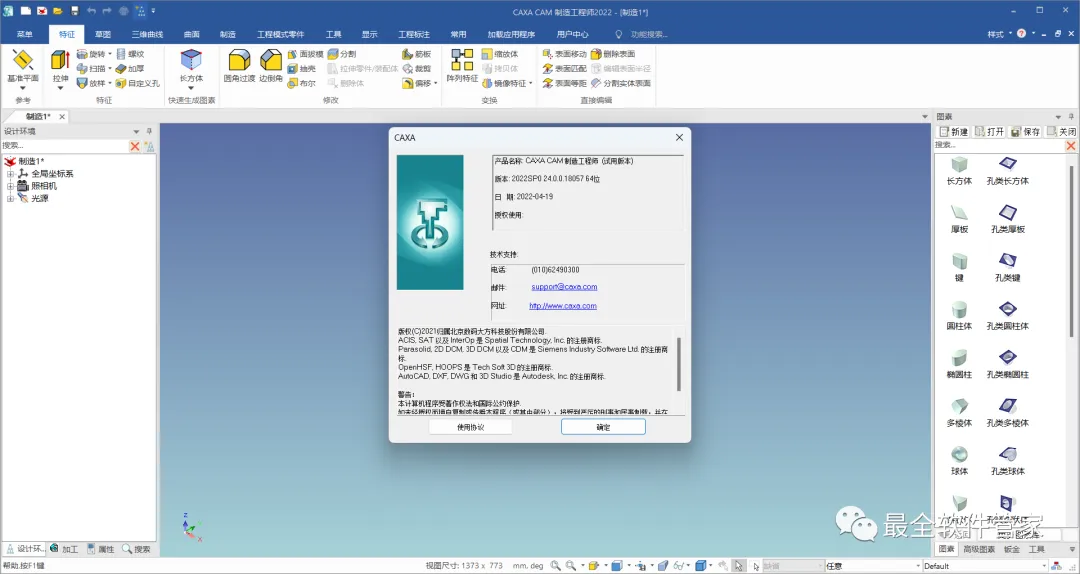1080x574 pixels.
Task: Select the 分割 split tool
Action: click(342, 54)
